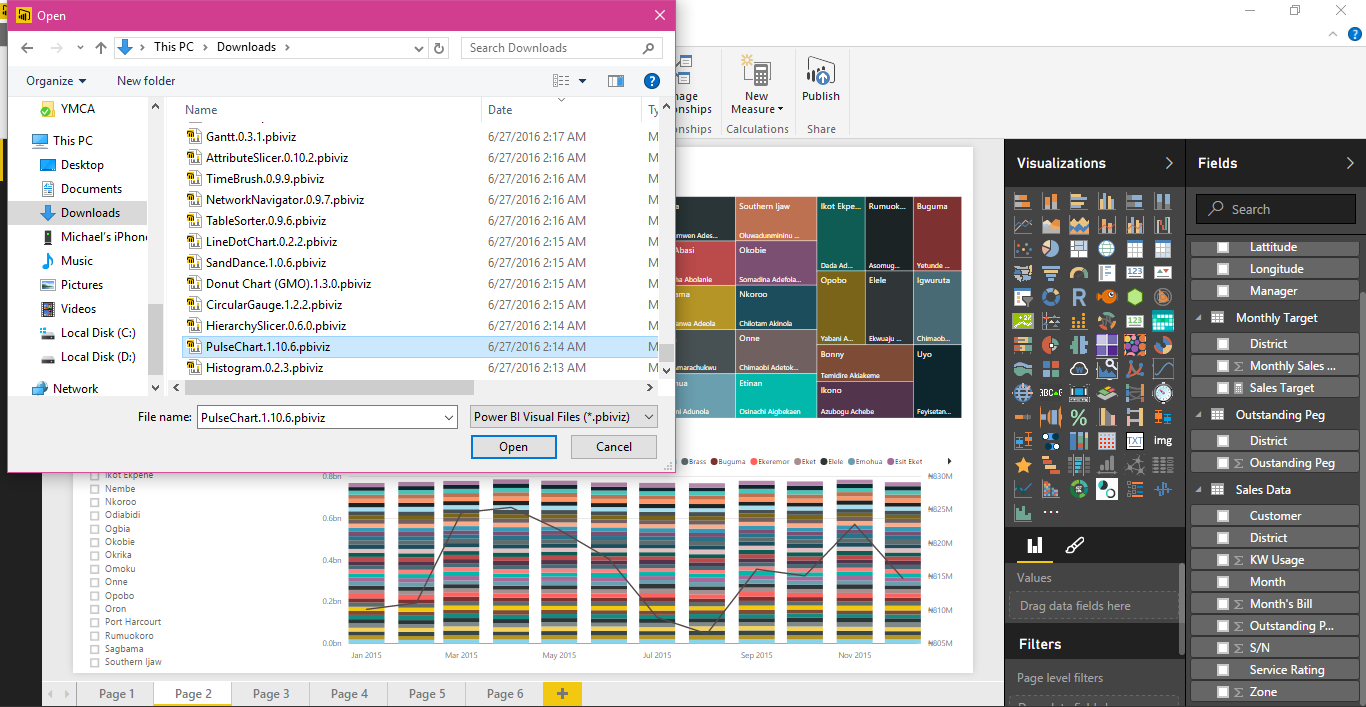Choose the R script visual icon
Image resolution: width=1366 pixels, height=707 pixels.
[1079, 297]
